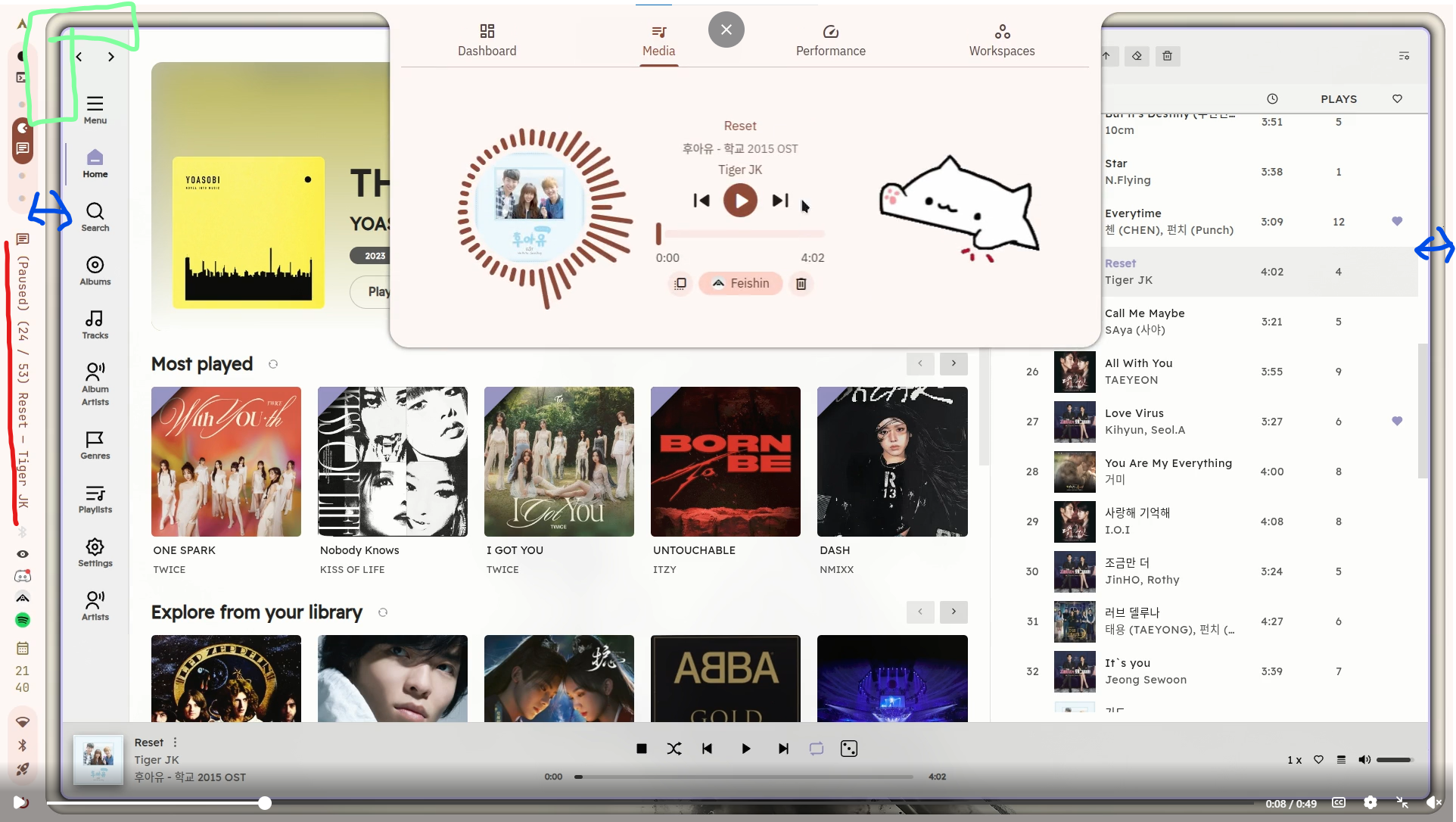Click the dice random play icon
Viewport: 1456px width, 822px height.
point(848,749)
